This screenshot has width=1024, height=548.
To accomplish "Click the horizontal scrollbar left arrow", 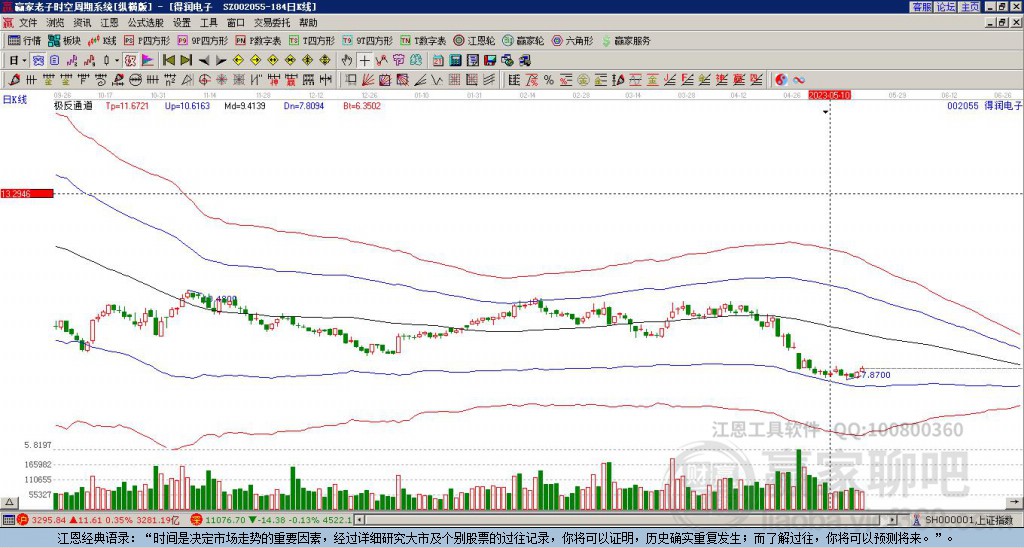I will click(x=359, y=520).
